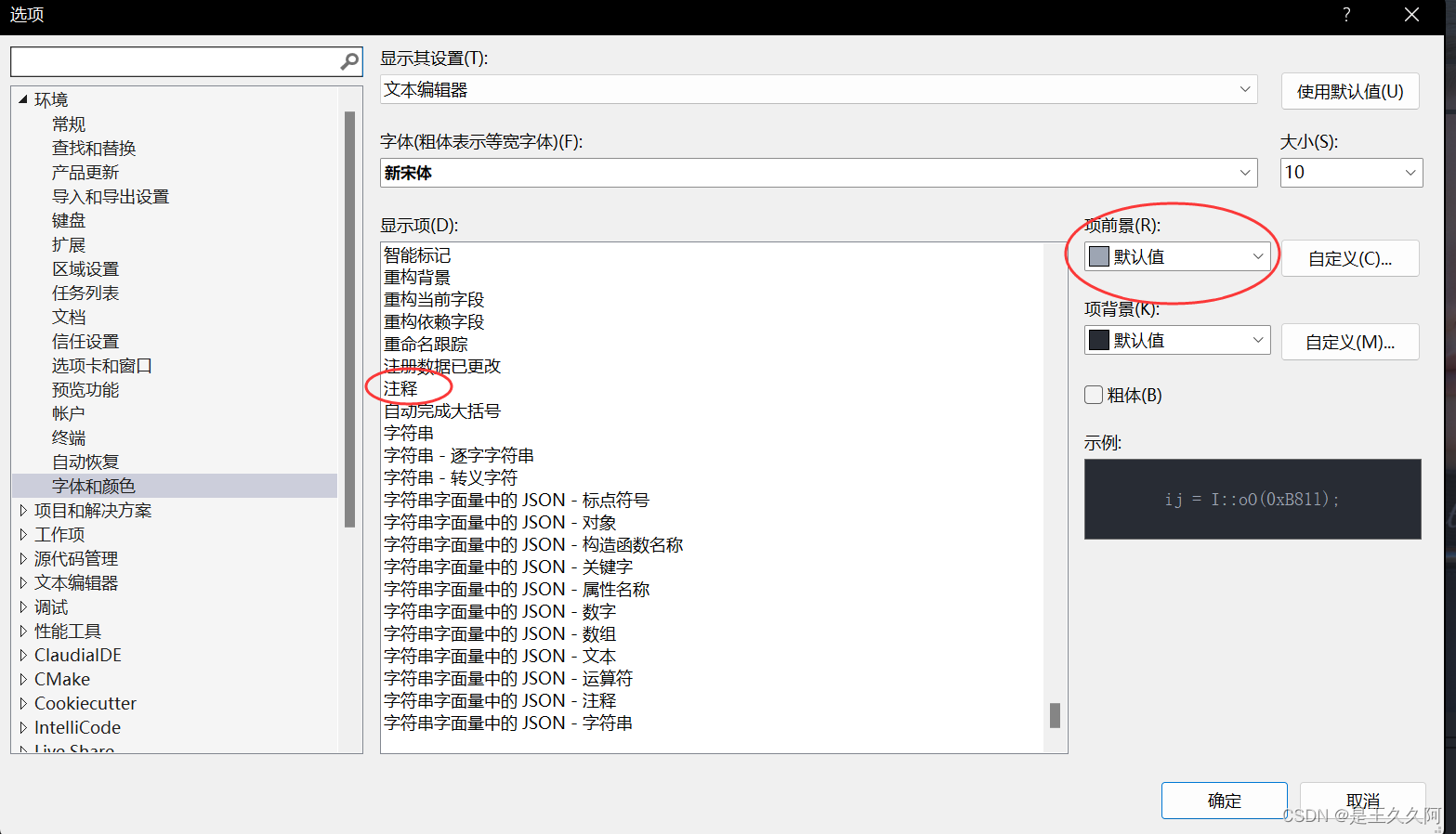The height and width of the screenshot is (834, 1456).
Task: Select 重命名跟踪 display item
Action: (x=426, y=344)
